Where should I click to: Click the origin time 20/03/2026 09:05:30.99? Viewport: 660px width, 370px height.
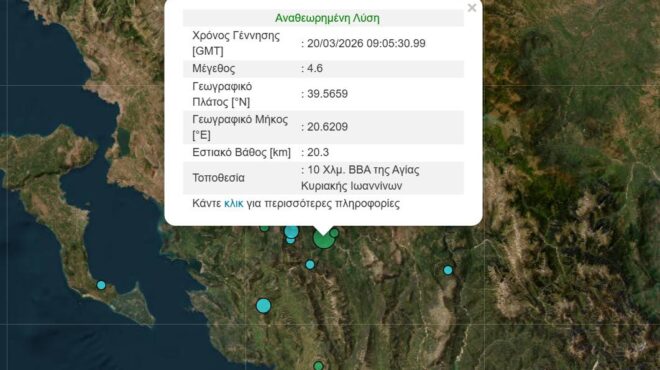pyautogui.click(x=366, y=43)
